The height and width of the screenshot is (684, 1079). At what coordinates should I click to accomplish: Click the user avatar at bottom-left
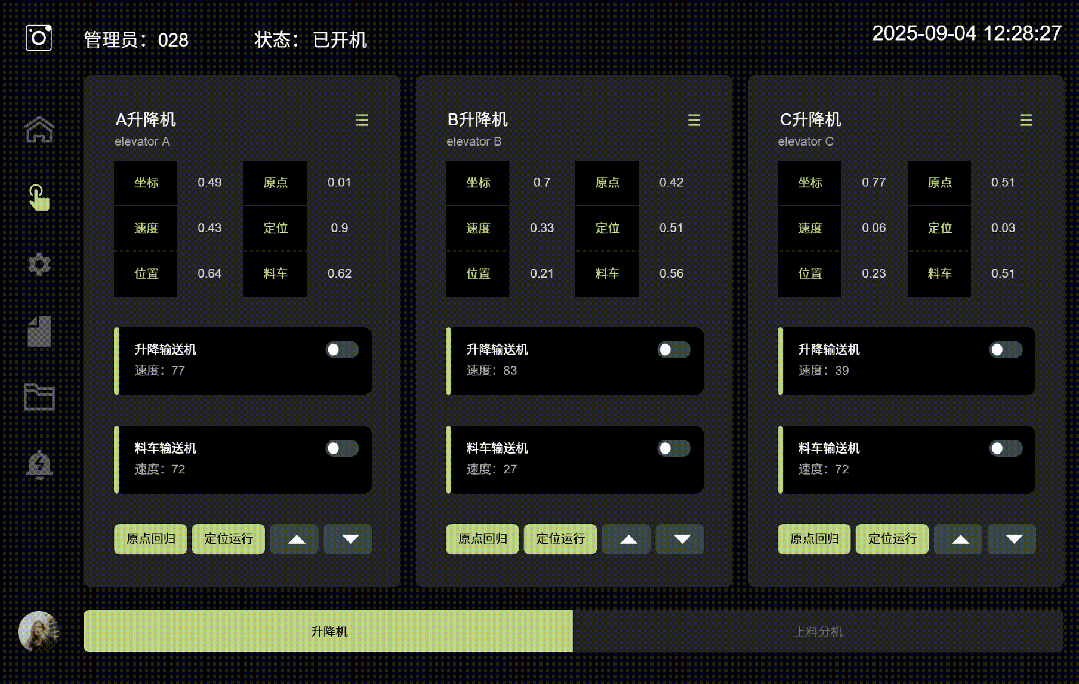click(x=38, y=631)
